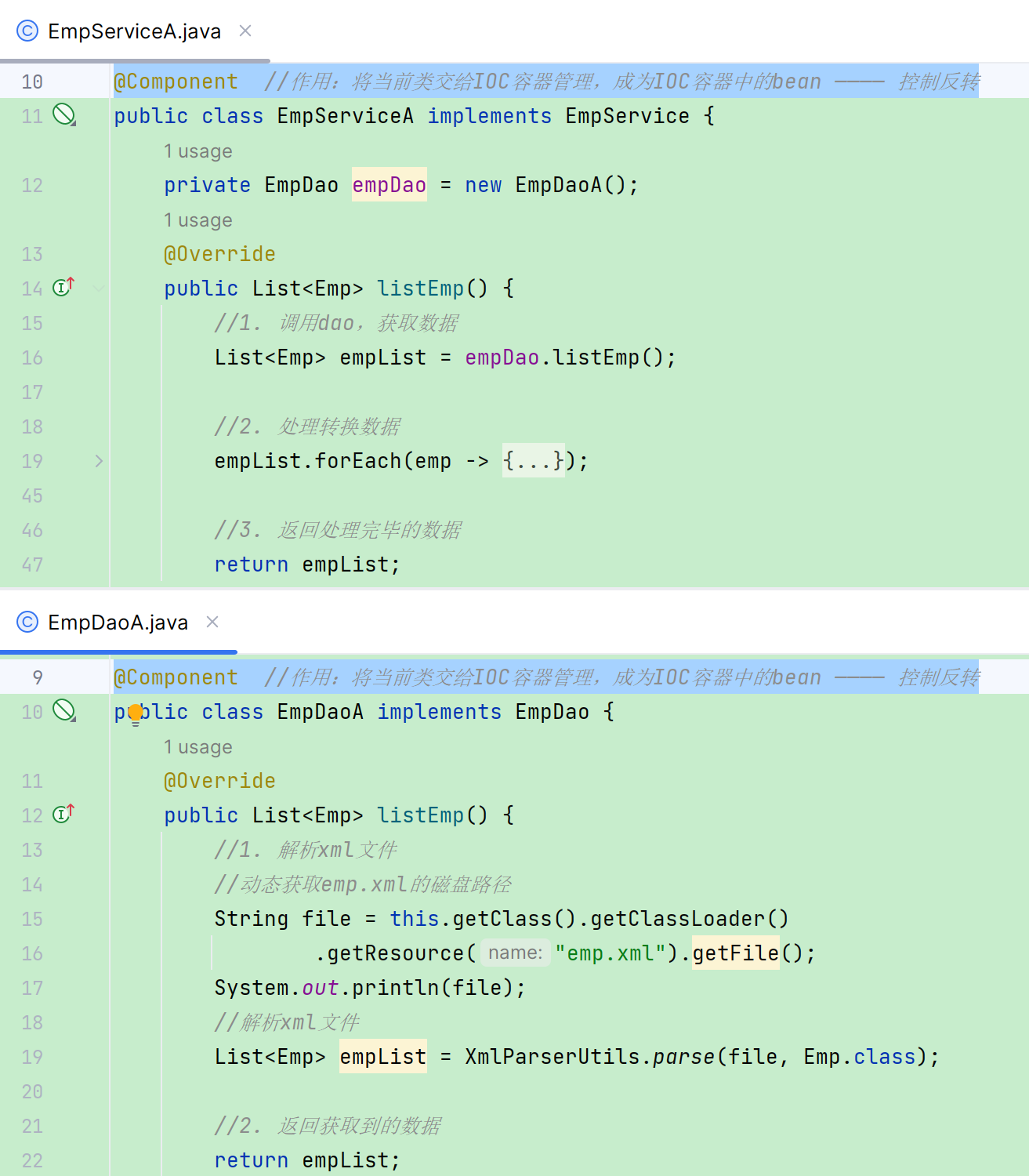1029x1176 pixels.
Task: Click '1 usage' hint above empDao field
Action: pos(198,151)
